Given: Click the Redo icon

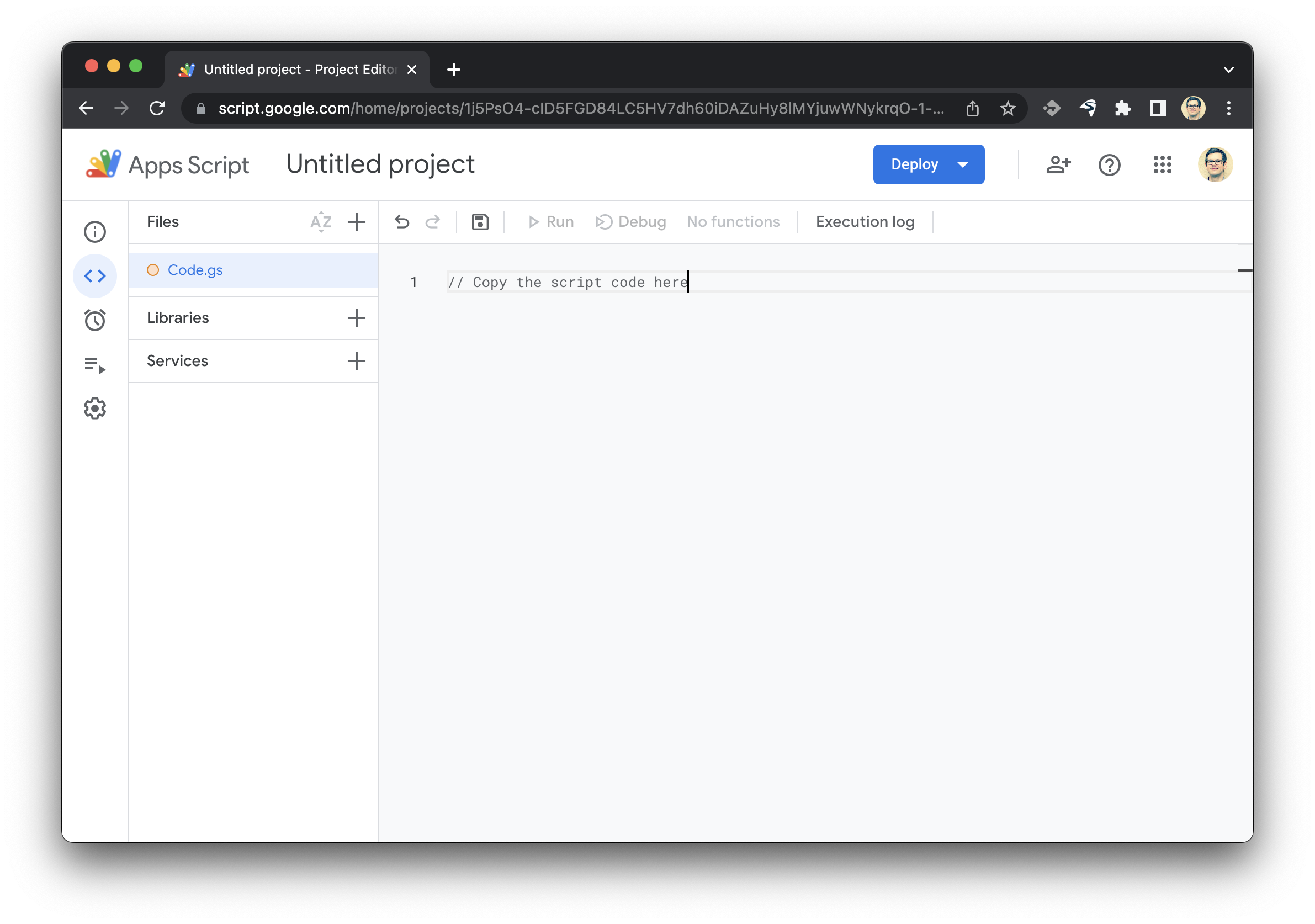Looking at the screenshot, I should point(432,222).
